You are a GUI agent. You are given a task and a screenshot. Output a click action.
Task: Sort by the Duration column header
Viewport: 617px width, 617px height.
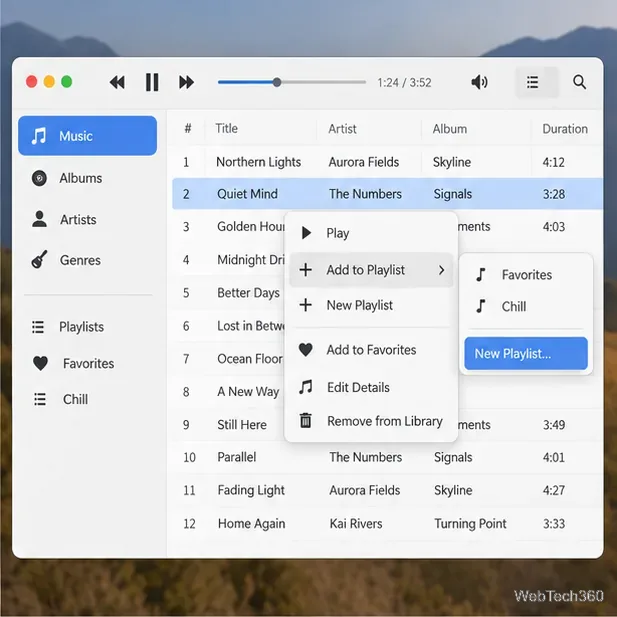[565, 129]
